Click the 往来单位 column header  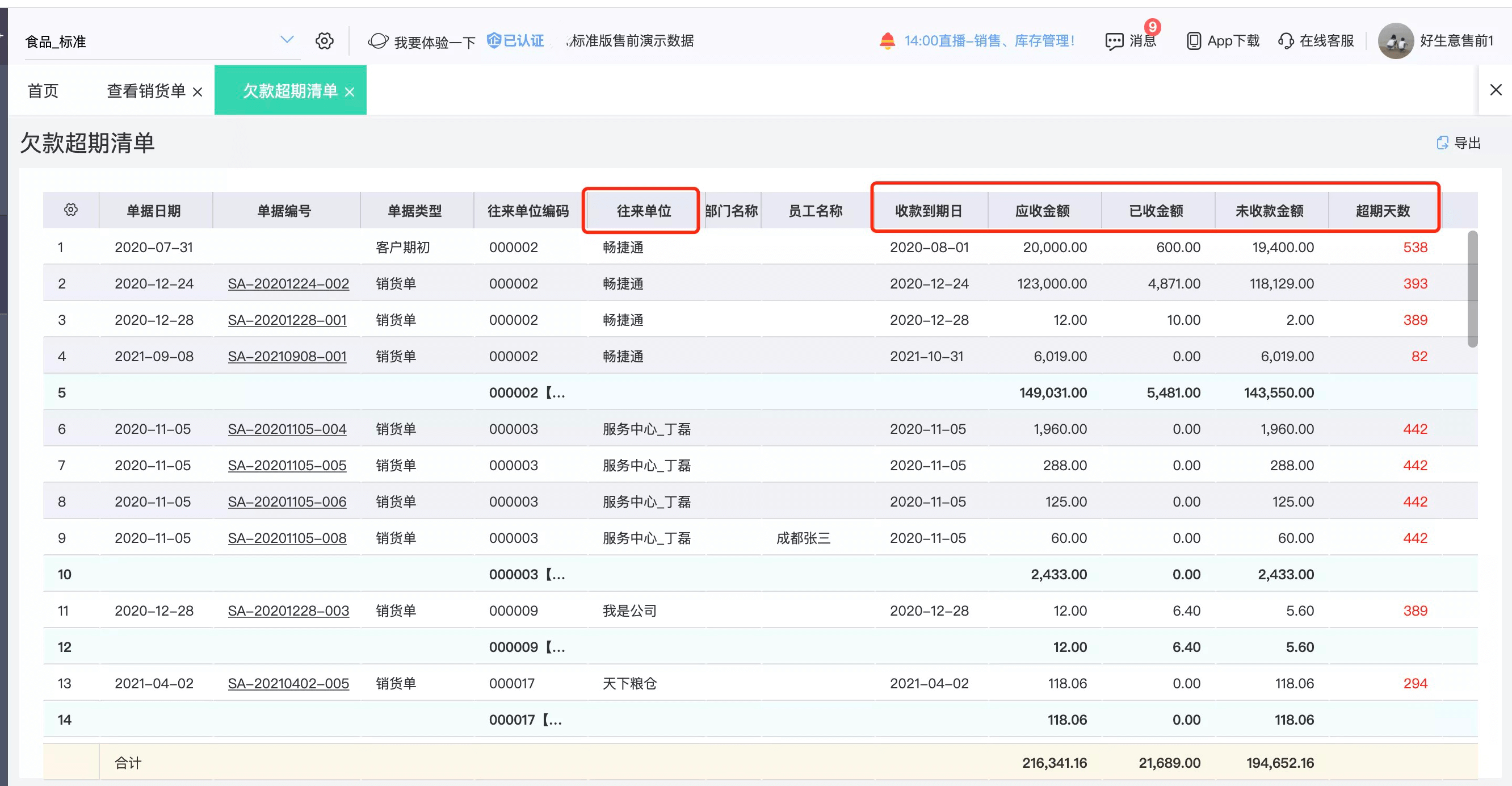643,210
